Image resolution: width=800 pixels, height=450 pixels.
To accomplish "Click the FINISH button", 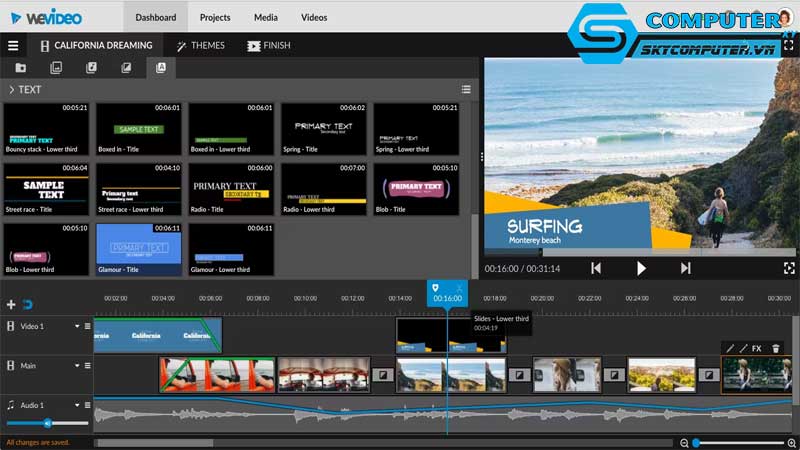I will (x=268, y=45).
